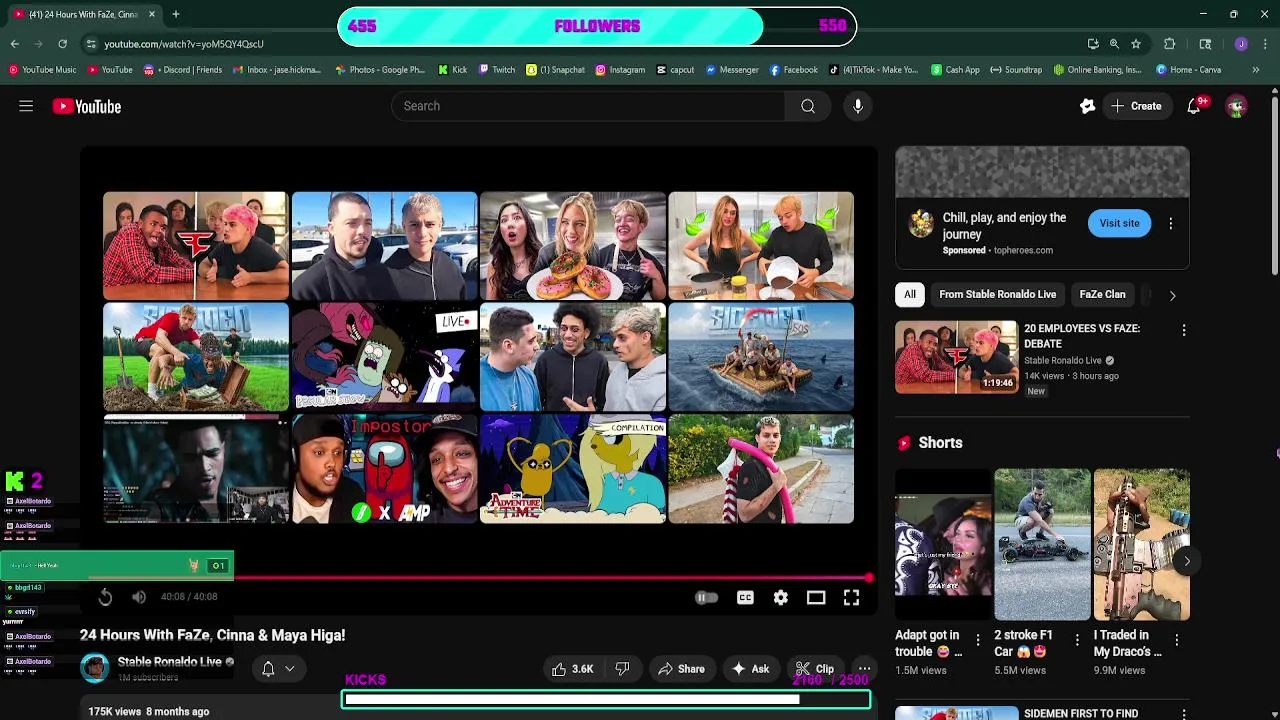
Task: Pick the Regular Show live end-screen video
Action: pos(385,358)
